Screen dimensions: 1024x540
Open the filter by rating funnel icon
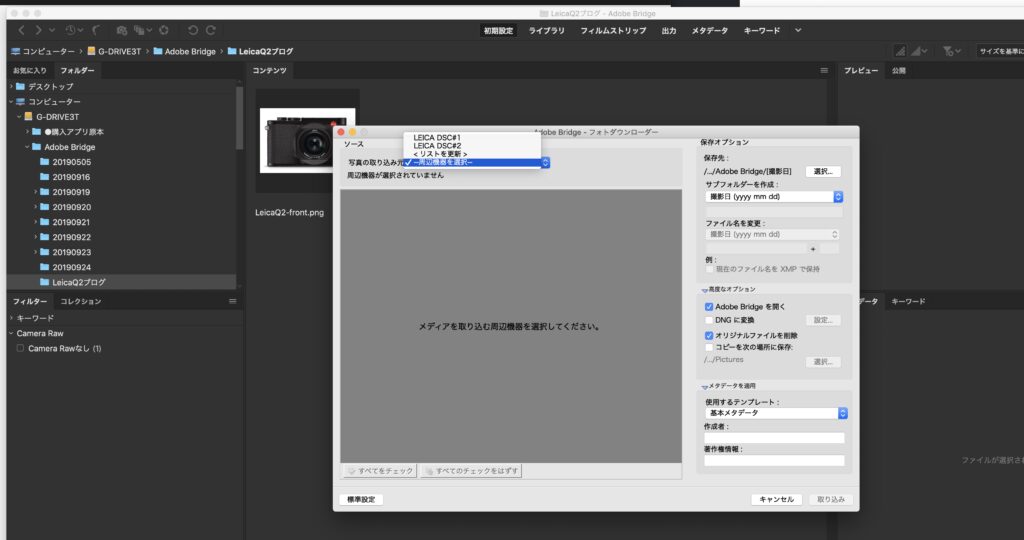951,51
